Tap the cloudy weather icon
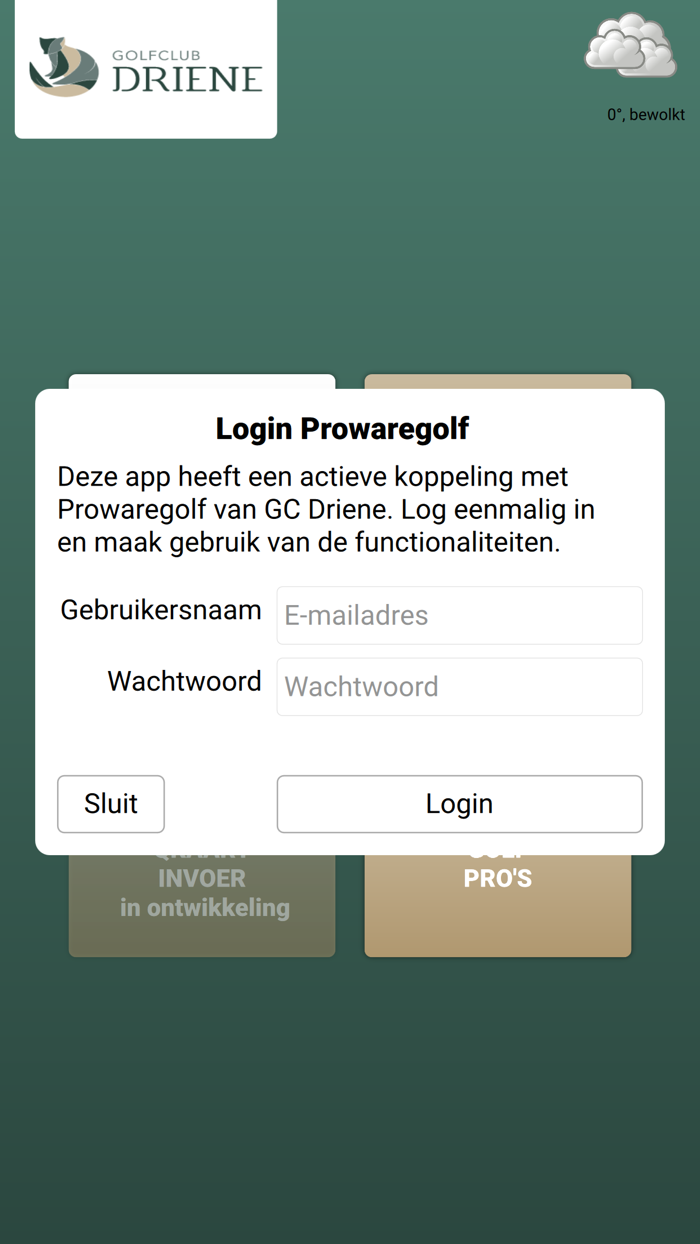This screenshot has width=700, height=1244. click(x=630, y=45)
